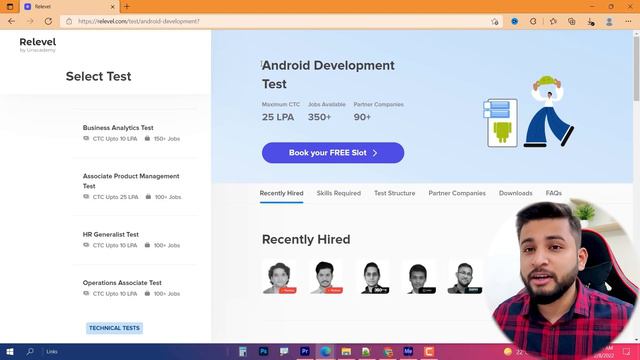Click the TECHNICAL TESTS label
The image size is (640, 360).
[x=114, y=328]
